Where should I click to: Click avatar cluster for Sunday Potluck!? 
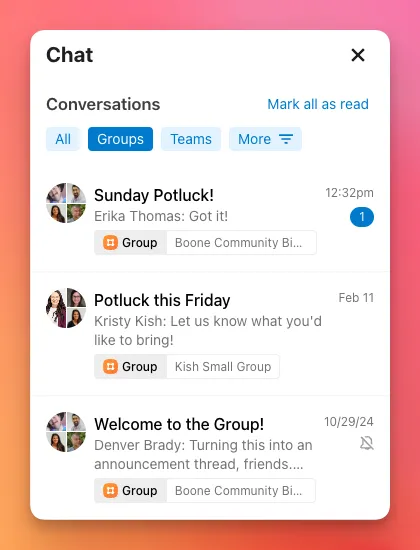(66, 203)
